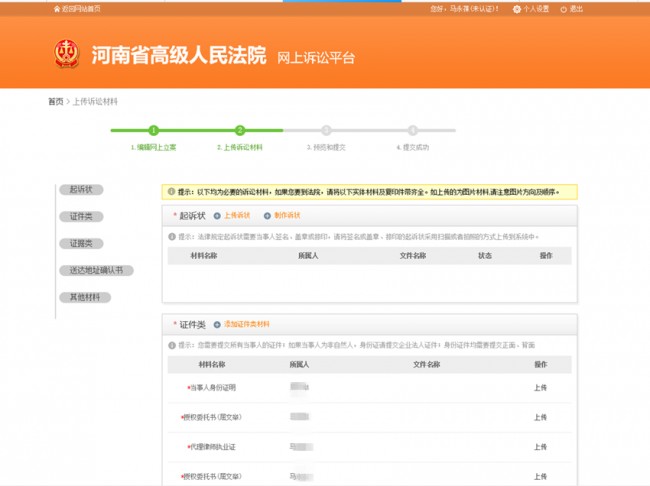The height and width of the screenshot is (486, 650).
Task: Click 上传 for 当事人身份证明 row
Action: click(540, 388)
